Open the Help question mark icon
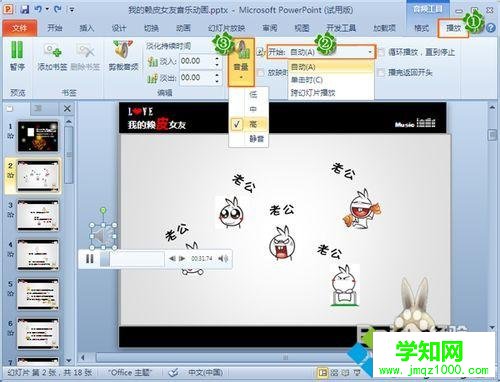This screenshot has height=382, width=500. click(490, 28)
